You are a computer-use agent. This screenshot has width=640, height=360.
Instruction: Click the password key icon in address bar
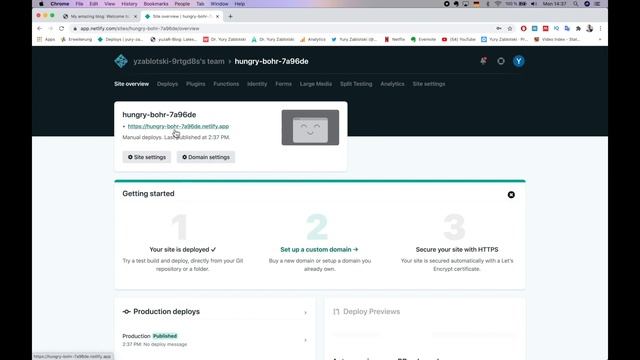[499, 29]
